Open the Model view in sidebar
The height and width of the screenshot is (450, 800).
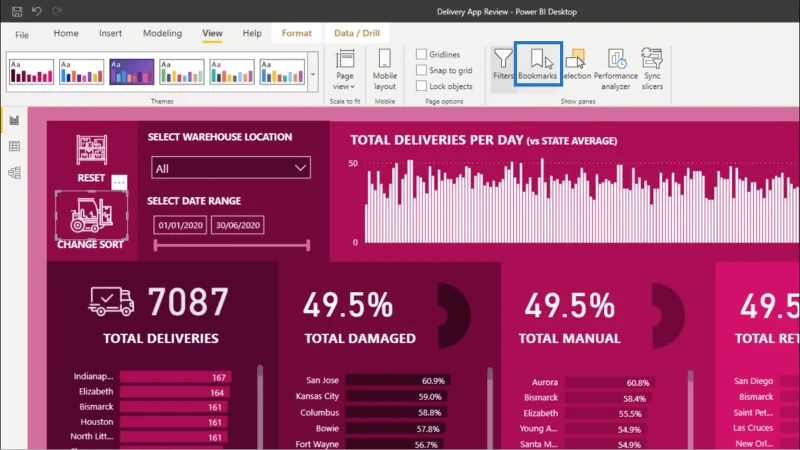(x=14, y=173)
